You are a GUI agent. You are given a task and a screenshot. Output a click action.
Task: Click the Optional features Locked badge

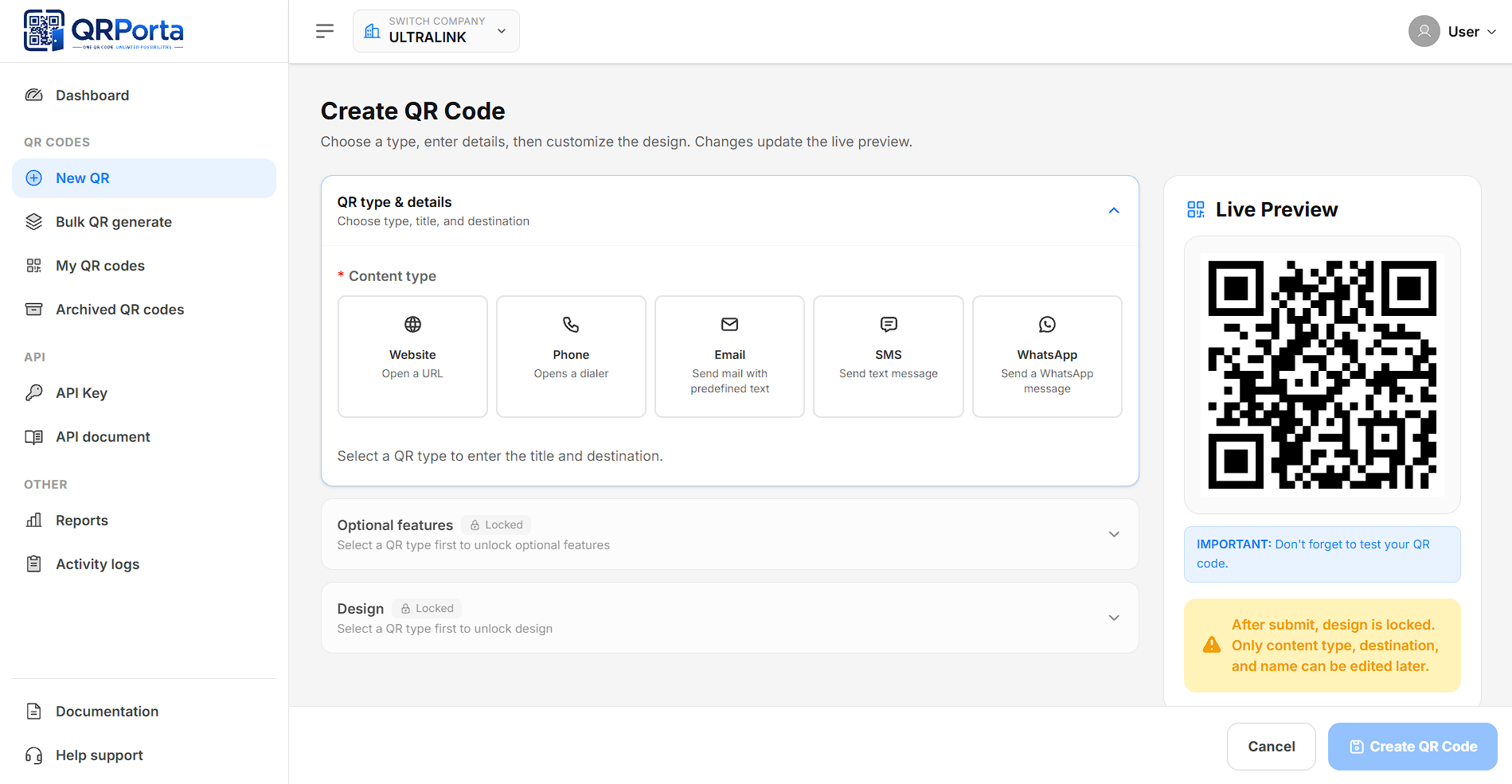(x=496, y=525)
